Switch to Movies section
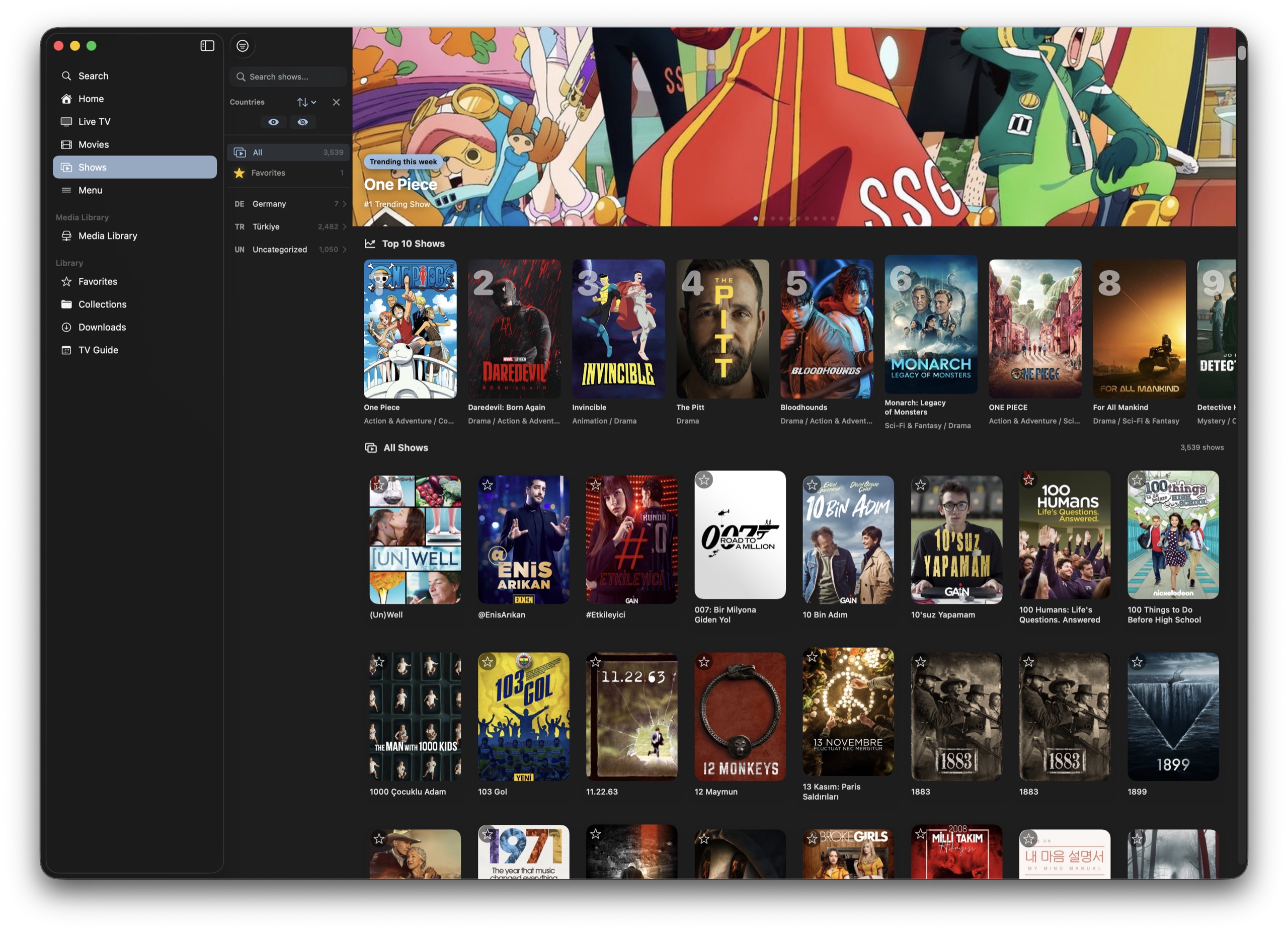 pyautogui.click(x=135, y=144)
